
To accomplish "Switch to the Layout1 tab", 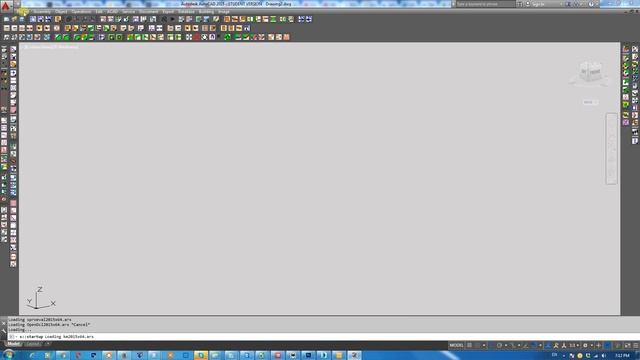I will (33, 344).
